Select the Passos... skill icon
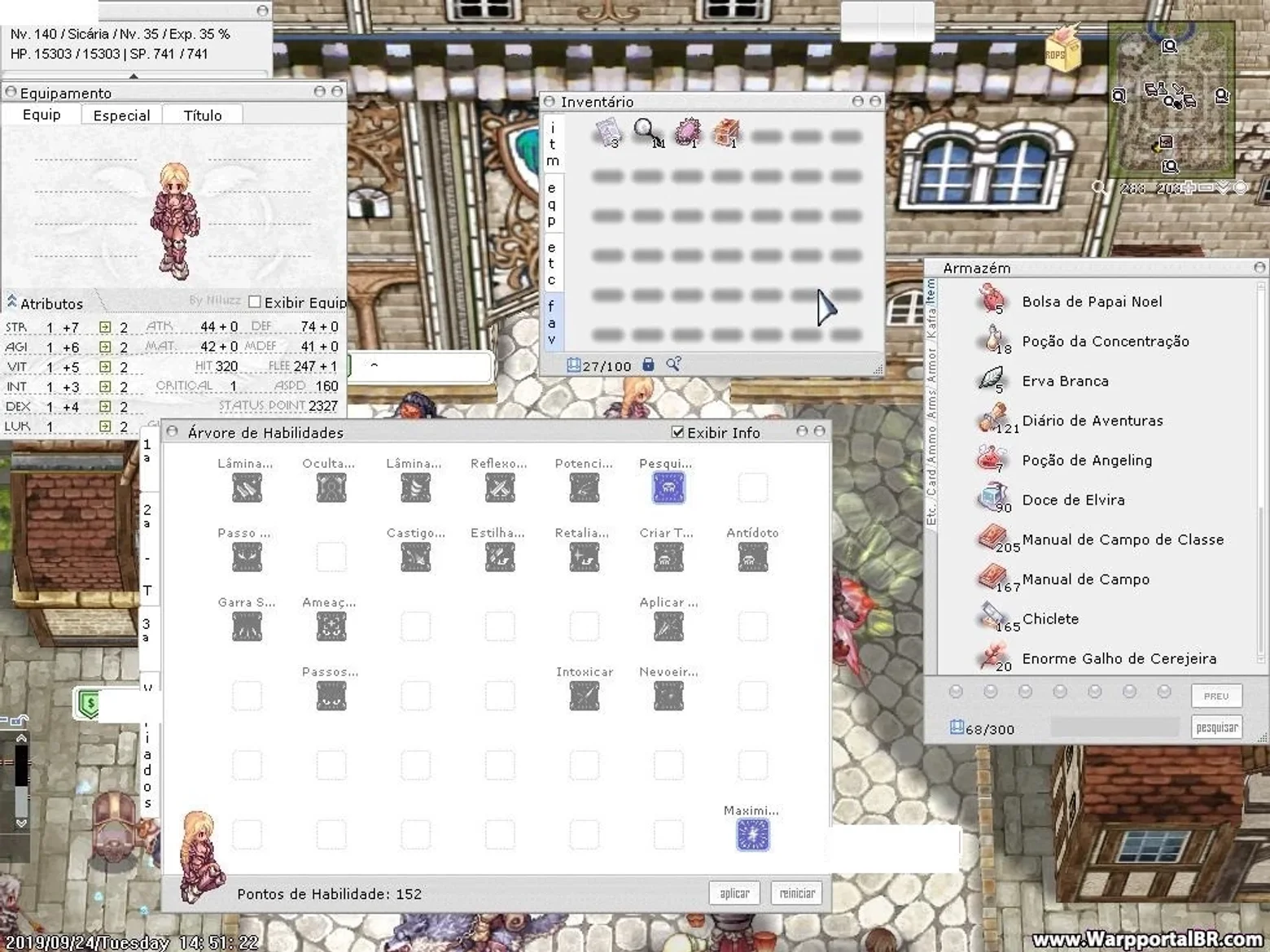The height and width of the screenshot is (952, 1270). [331, 696]
